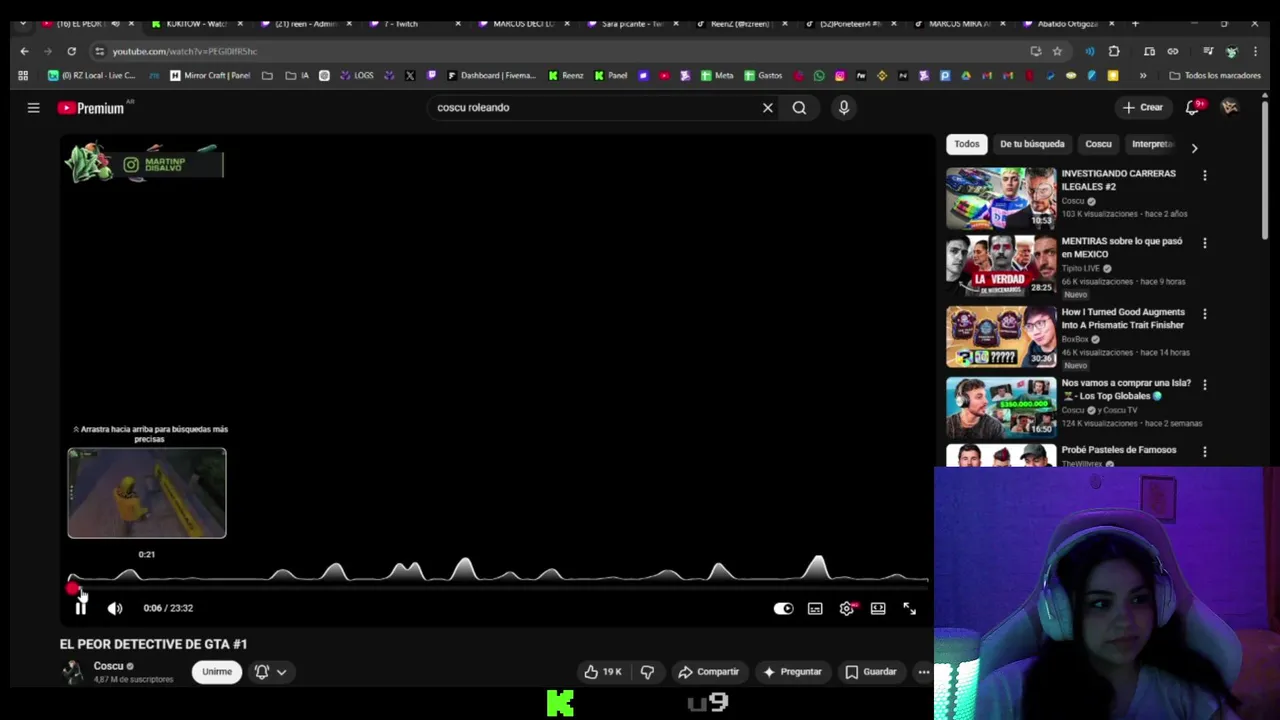Image resolution: width=1280 pixels, height=720 pixels.
Task: Click the red scrubber on the progress bar
Action: tap(72, 588)
